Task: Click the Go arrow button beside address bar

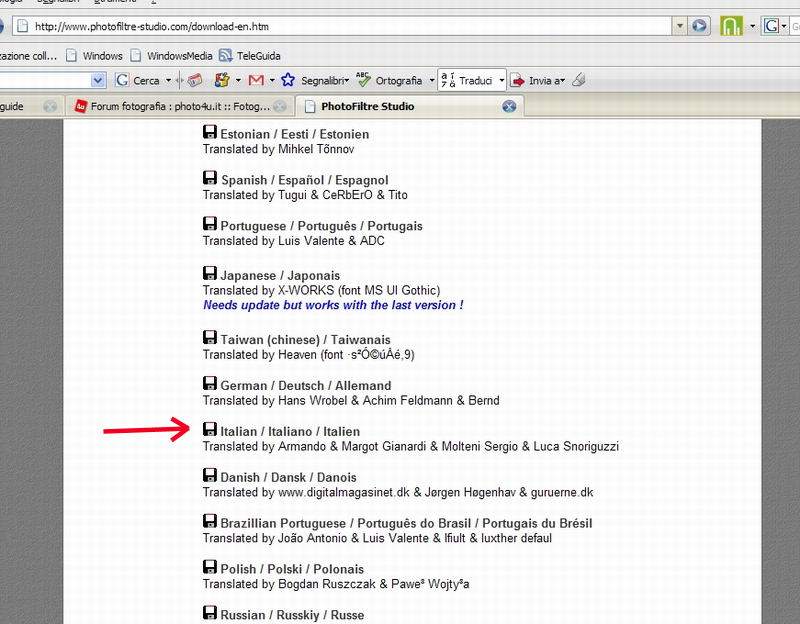Action: click(x=700, y=26)
